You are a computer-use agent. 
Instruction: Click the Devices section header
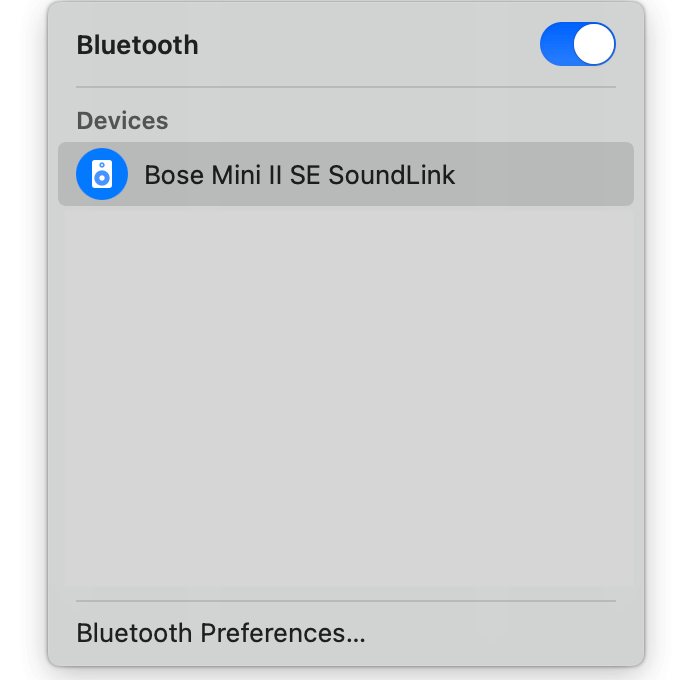click(122, 121)
